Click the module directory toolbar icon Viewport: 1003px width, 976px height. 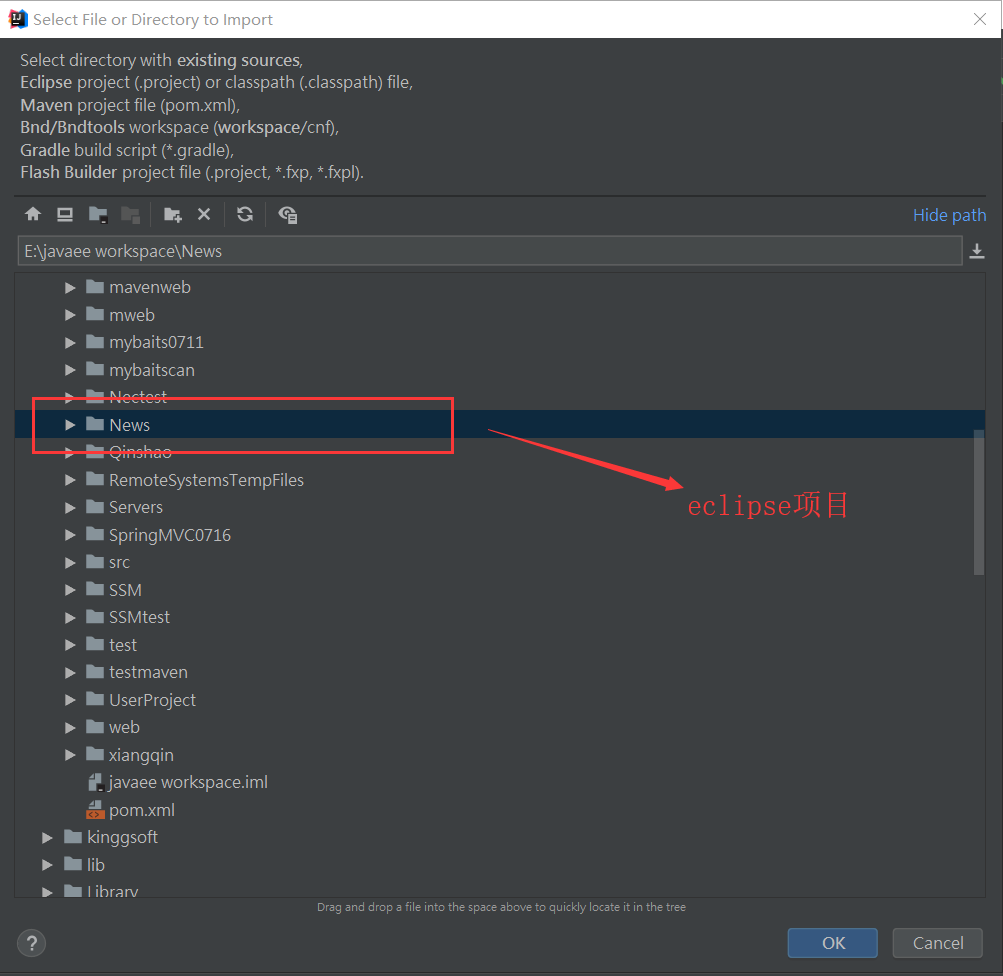(130, 215)
